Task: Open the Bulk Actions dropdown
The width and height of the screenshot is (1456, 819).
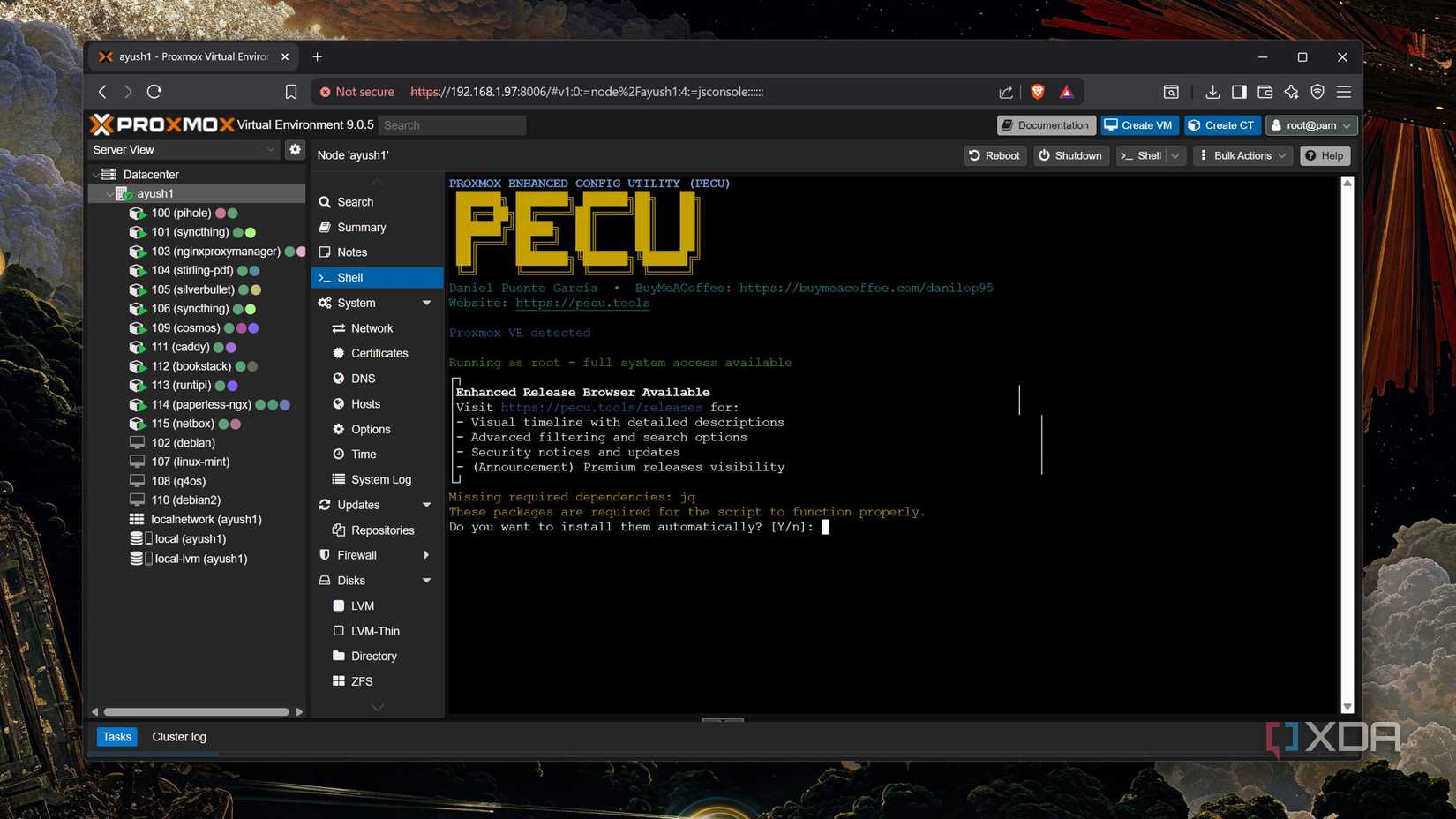Action: (1242, 155)
